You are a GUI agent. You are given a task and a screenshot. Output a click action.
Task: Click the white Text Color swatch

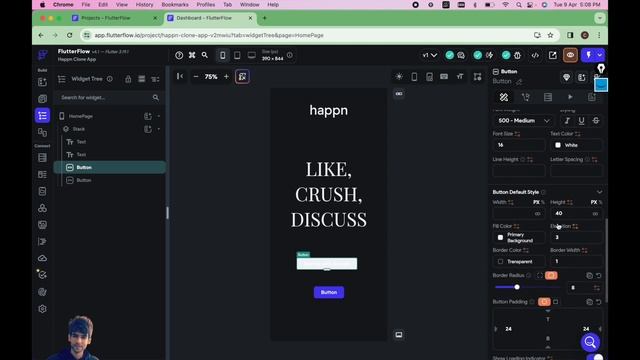point(558,145)
